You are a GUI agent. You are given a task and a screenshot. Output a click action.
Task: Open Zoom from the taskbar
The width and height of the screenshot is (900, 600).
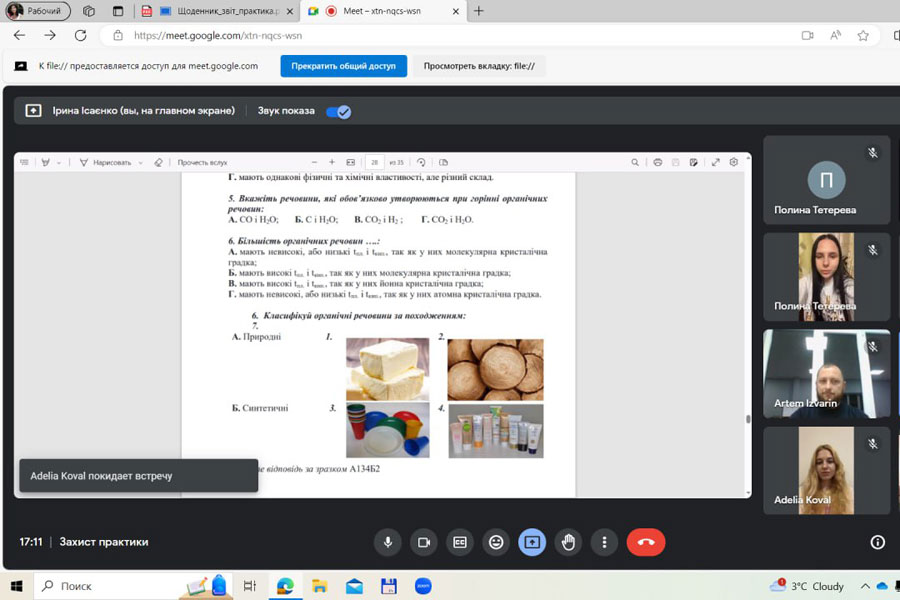[423, 586]
